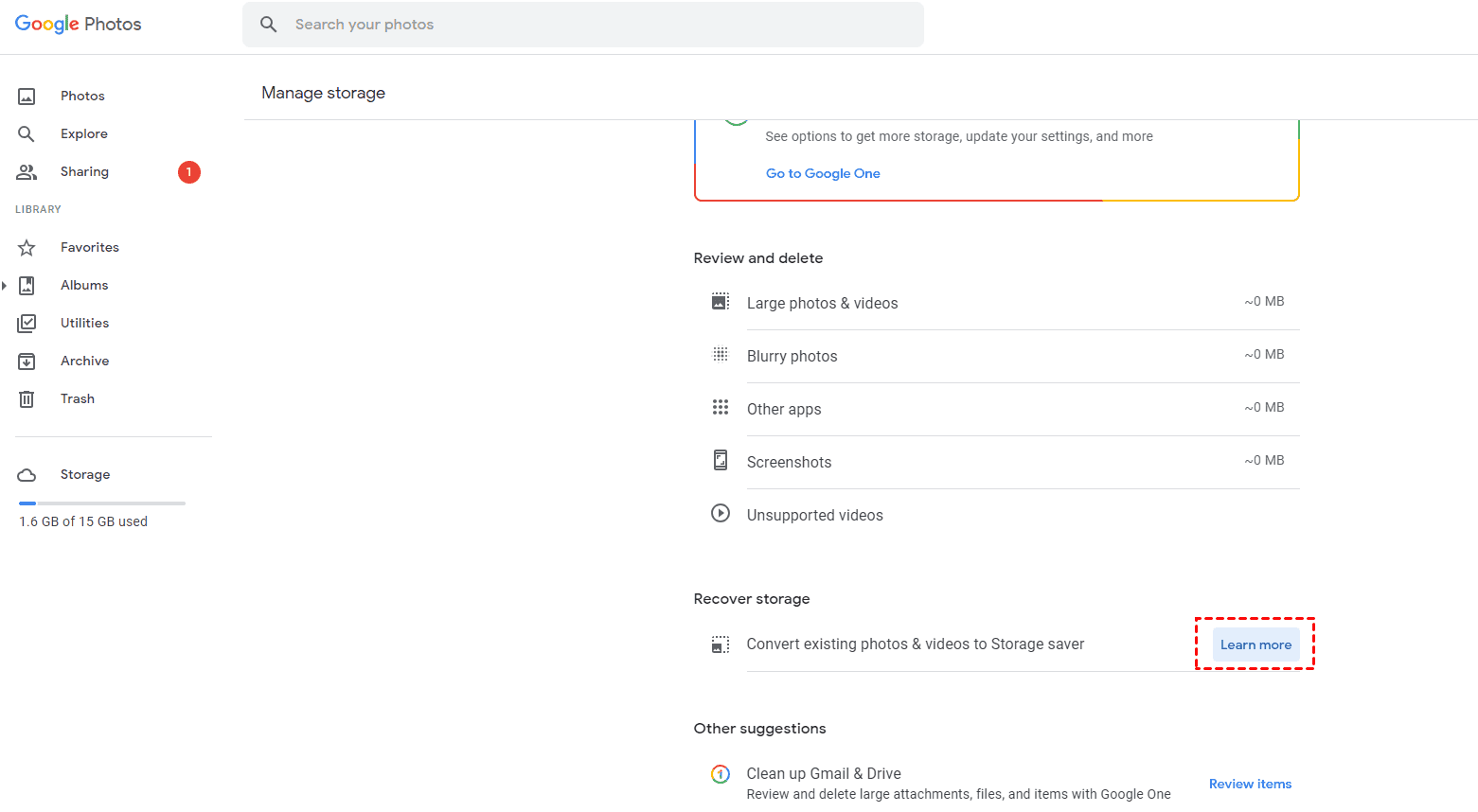Open the Albums library item

click(84, 286)
